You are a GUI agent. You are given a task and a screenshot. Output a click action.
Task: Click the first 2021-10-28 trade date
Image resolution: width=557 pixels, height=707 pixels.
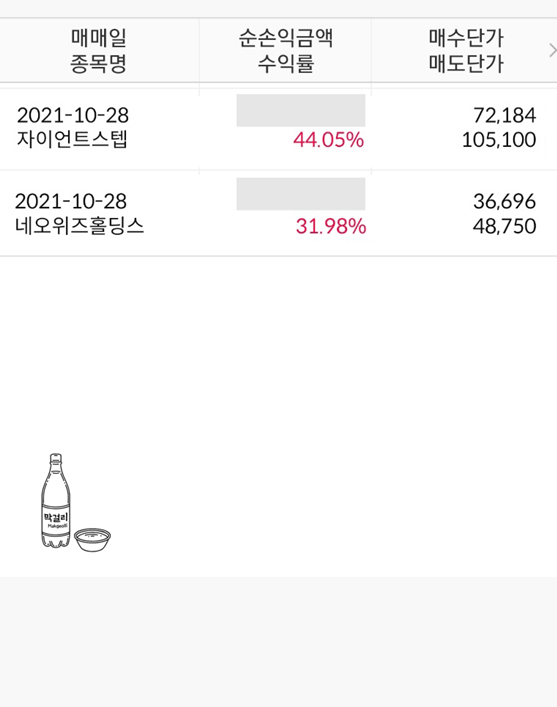point(73,115)
